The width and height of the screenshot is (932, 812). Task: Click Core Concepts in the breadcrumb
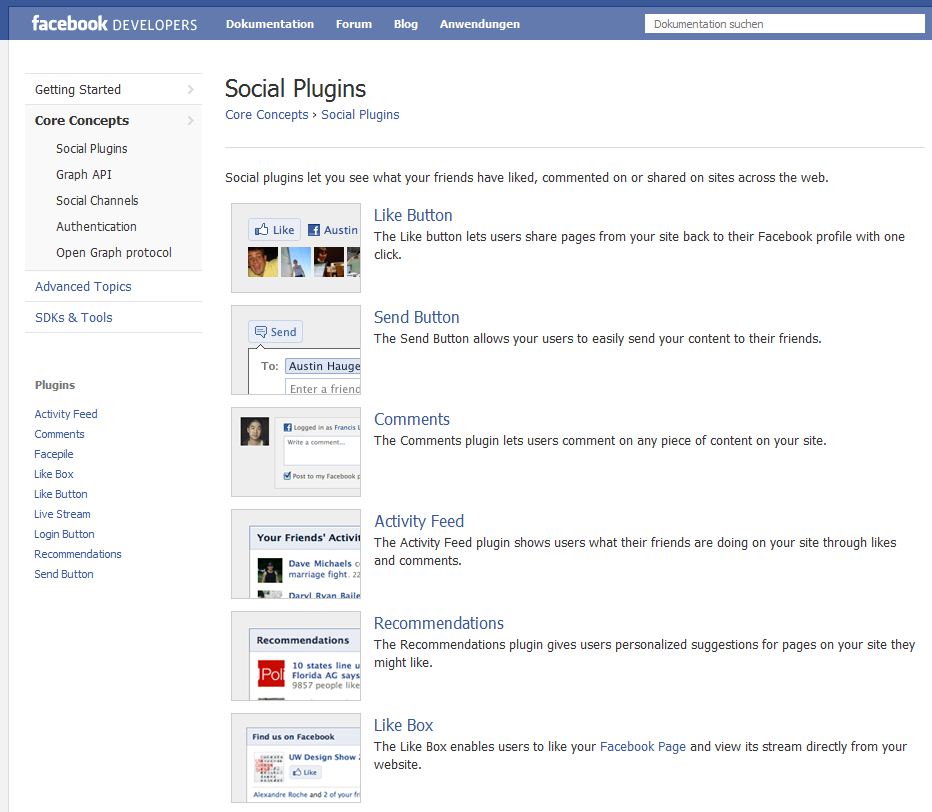click(267, 115)
